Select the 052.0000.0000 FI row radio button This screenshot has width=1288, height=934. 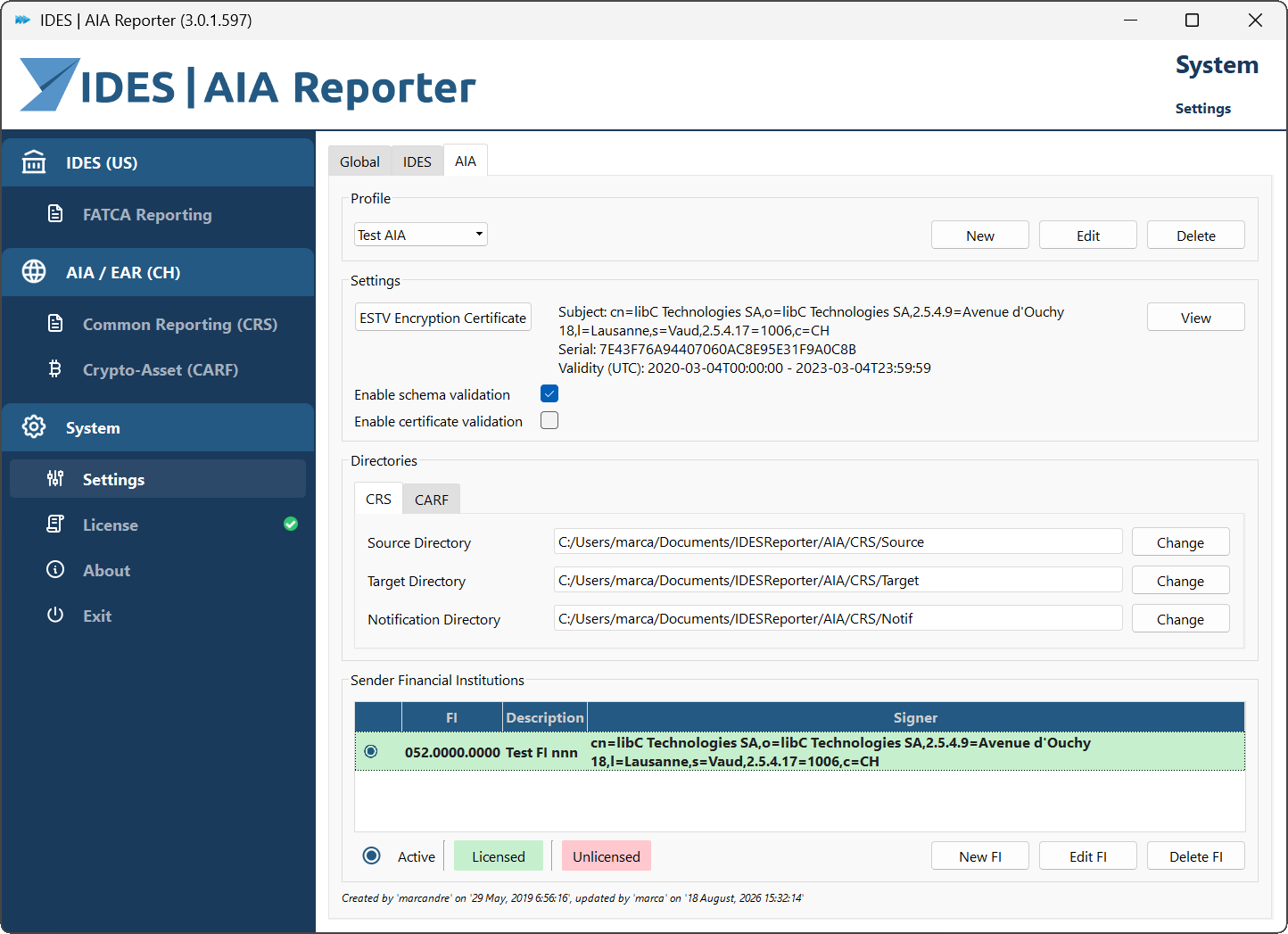(x=371, y=752)
